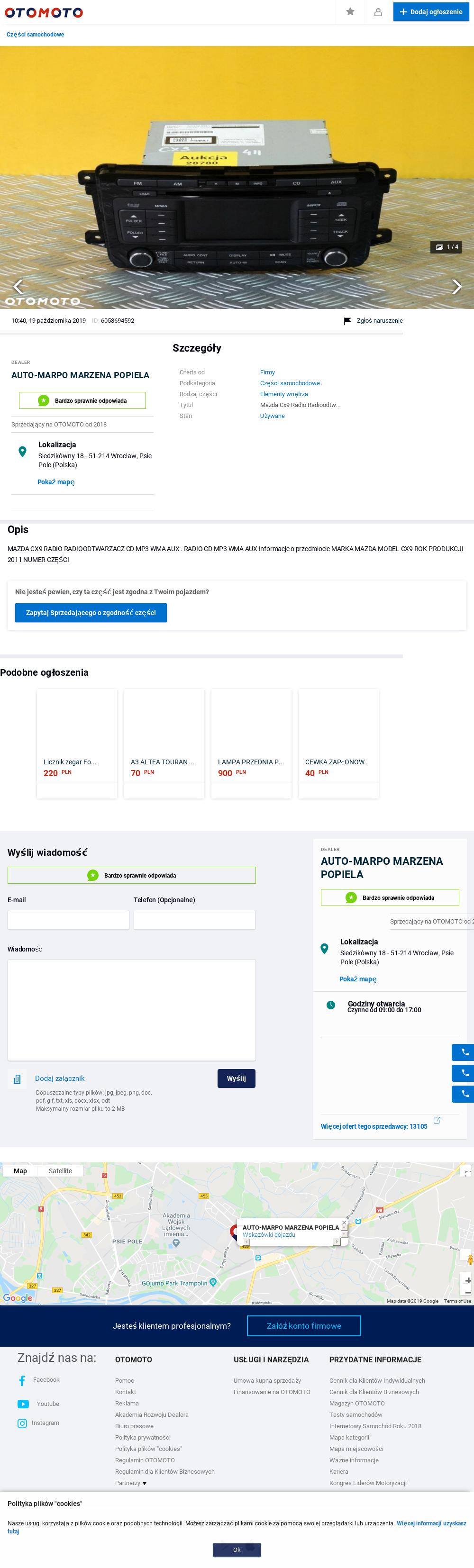Focus the E-mail input field
This screenshot has width=474, height=1568.
point(68,920)
